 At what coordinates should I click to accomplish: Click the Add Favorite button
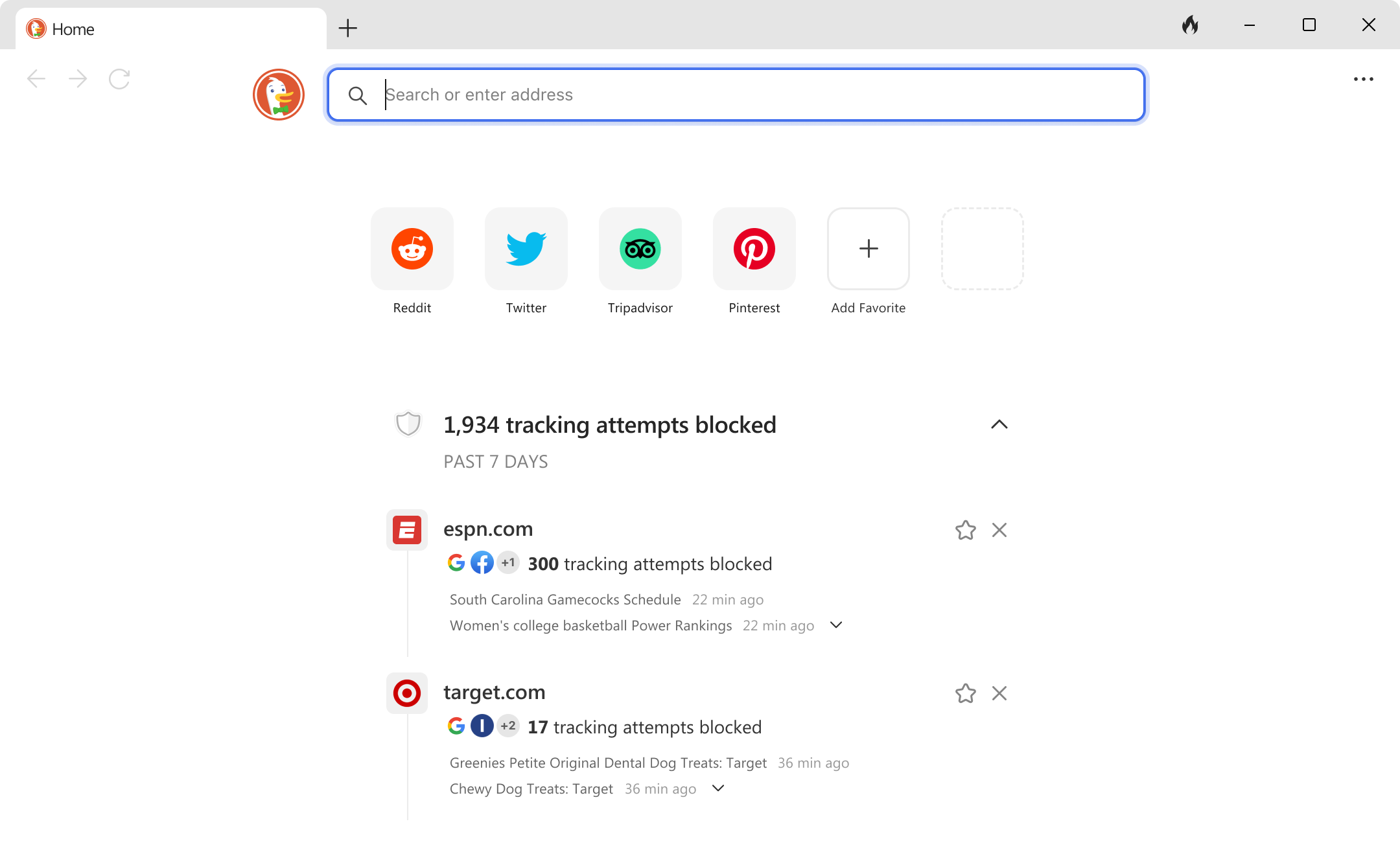click(868, 249)
